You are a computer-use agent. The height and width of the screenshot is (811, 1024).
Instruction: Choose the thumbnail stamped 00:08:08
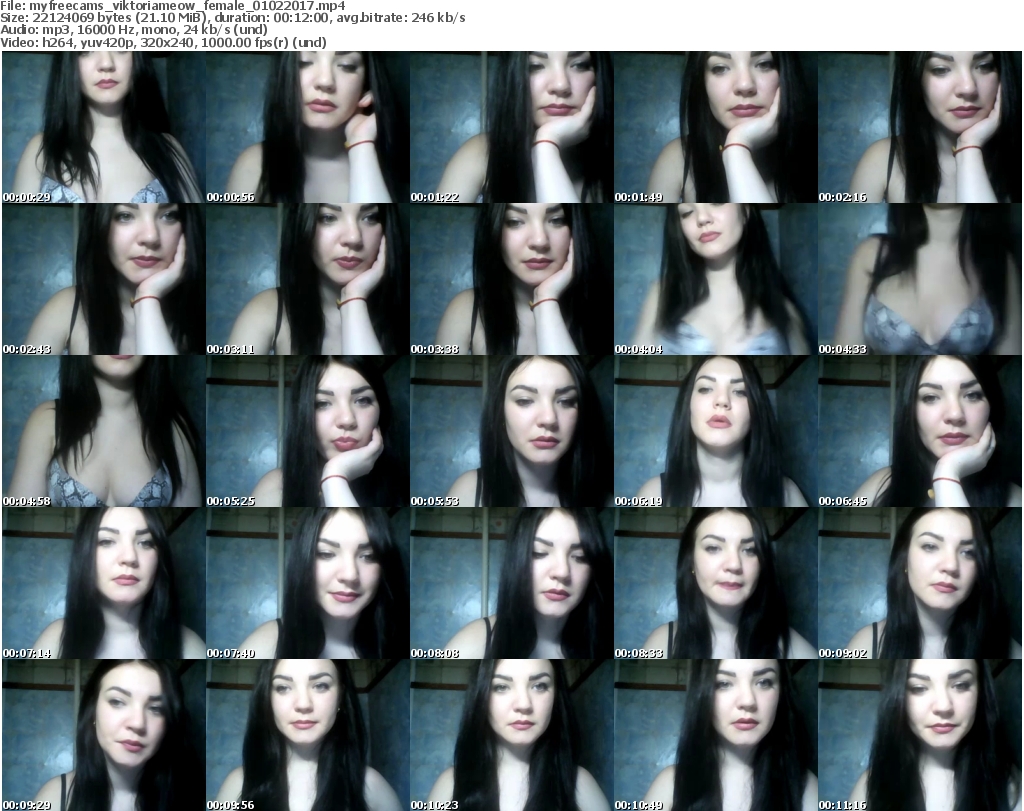point(511,583)
